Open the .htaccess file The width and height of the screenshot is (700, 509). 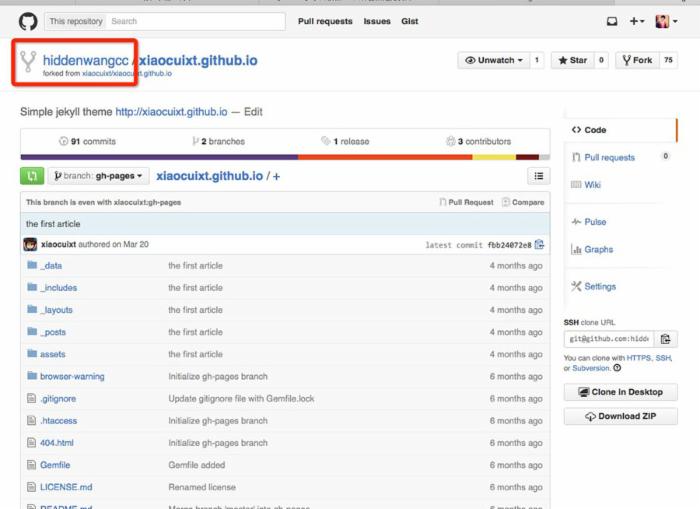58,421
